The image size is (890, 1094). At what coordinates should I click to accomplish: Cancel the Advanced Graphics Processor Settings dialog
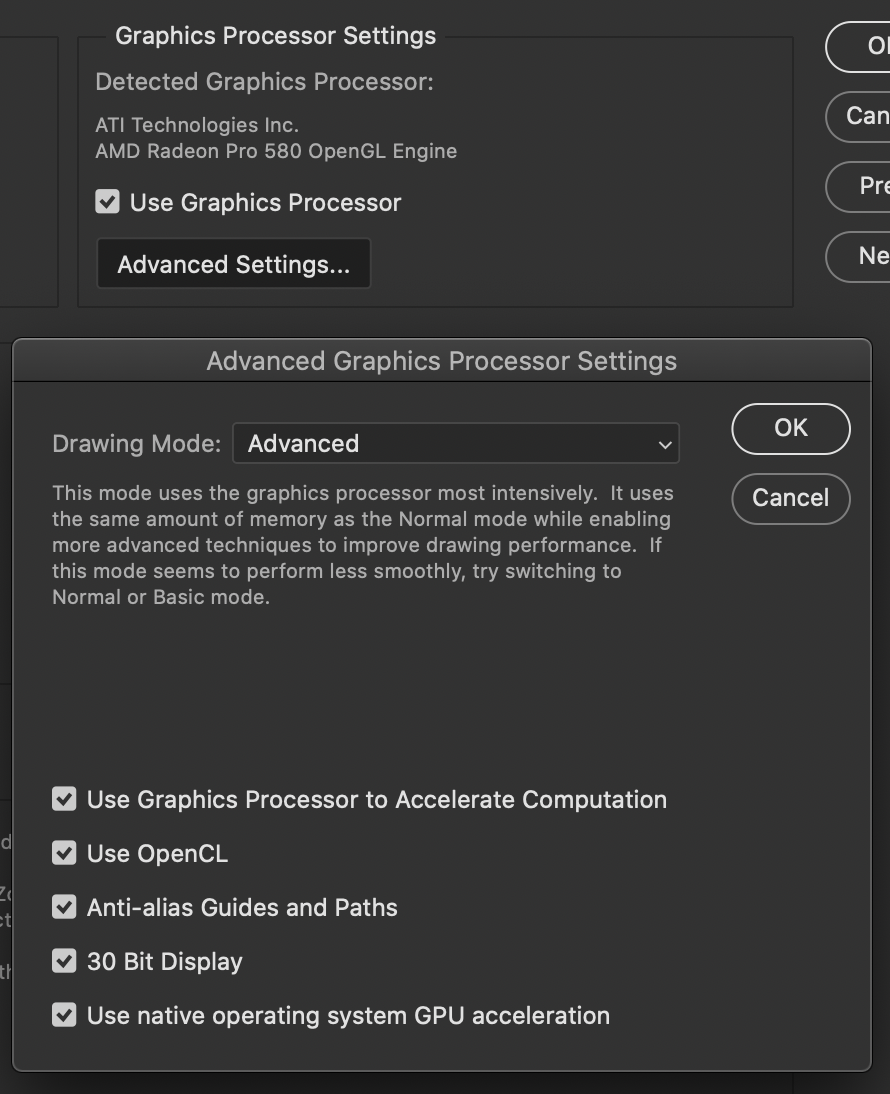790,498
